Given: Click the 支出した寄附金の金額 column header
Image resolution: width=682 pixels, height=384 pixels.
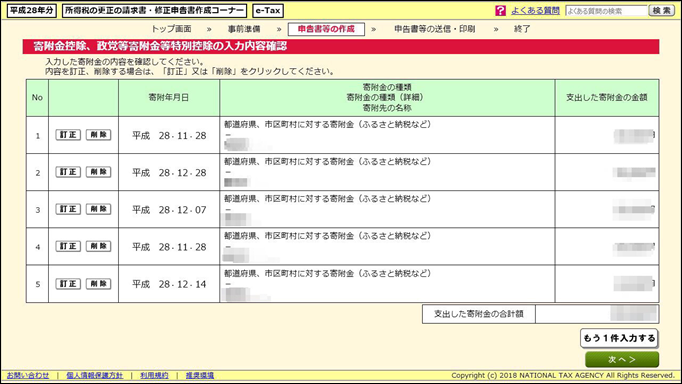Looking at the screenshot, I should [x=607, y=98].
